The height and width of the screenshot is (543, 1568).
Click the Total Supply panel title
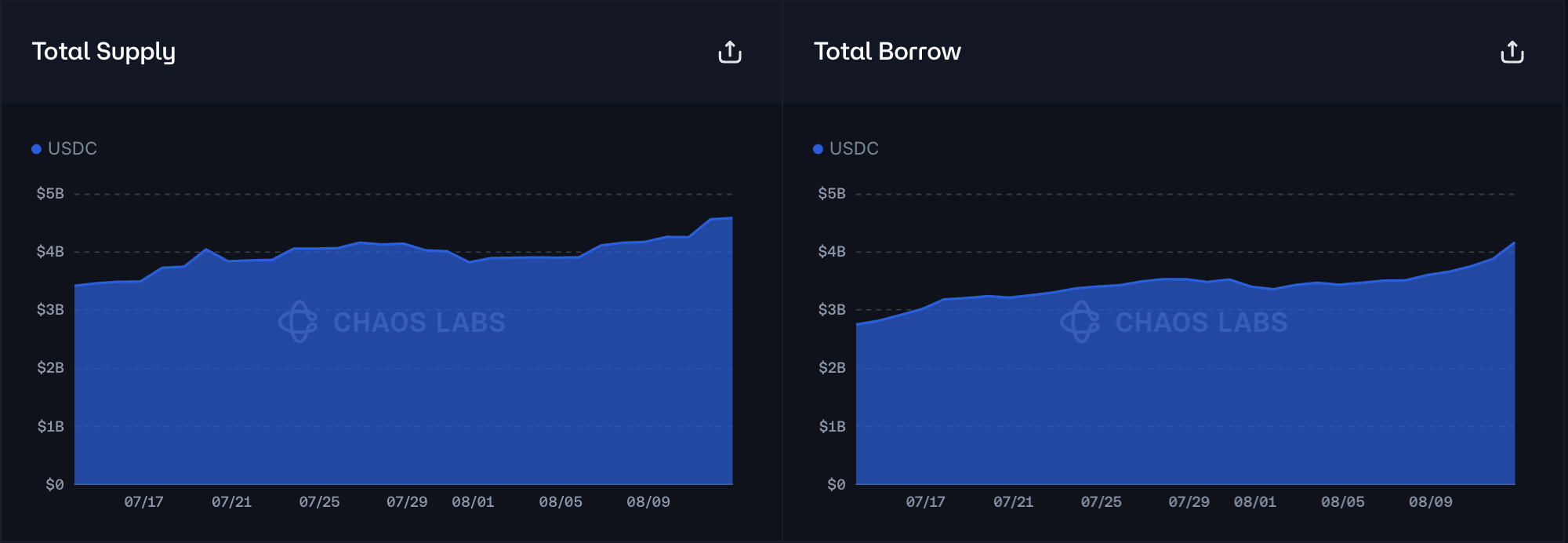(103, 52)
